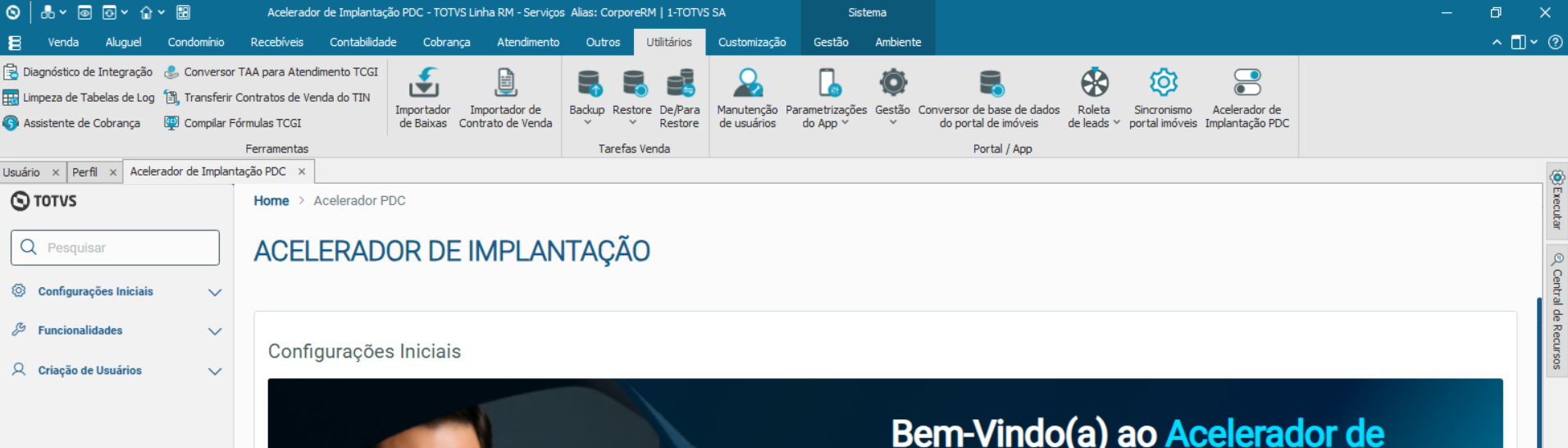Open the Gestão ribbon dropdown arrow
The width and height of the screenshot is (1568, 448).
point(892,123)
